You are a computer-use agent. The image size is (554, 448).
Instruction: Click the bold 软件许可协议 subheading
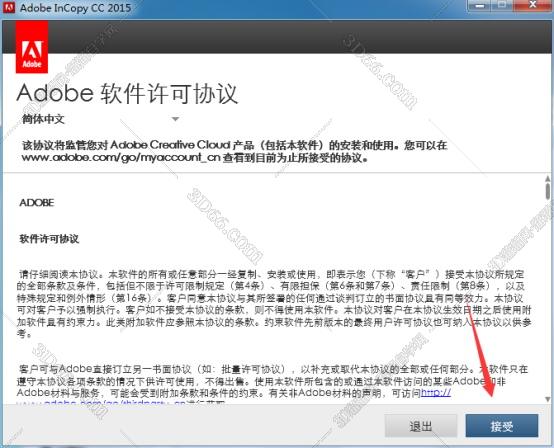point(49,239)
